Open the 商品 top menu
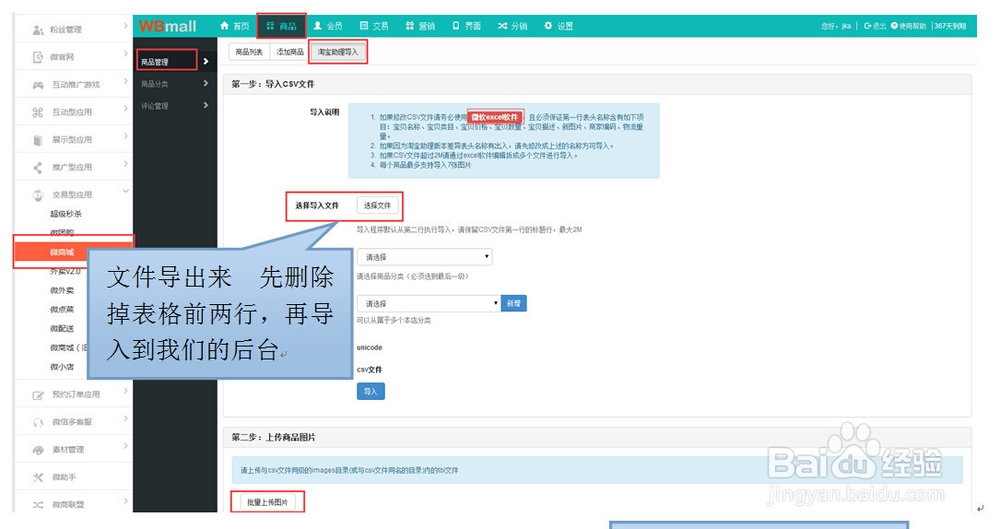The height and width of the screenshot is (529, 1000). (x=281, y=26)
